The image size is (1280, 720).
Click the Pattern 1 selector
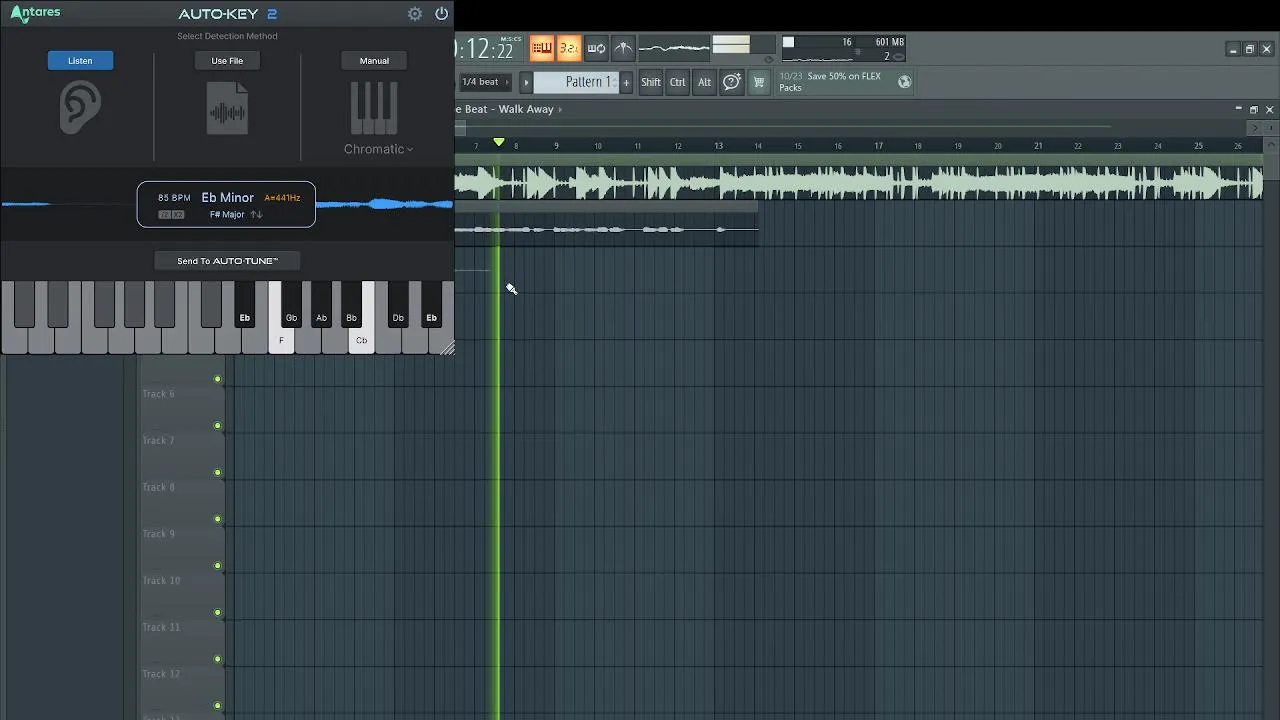(x=577, y=82)
